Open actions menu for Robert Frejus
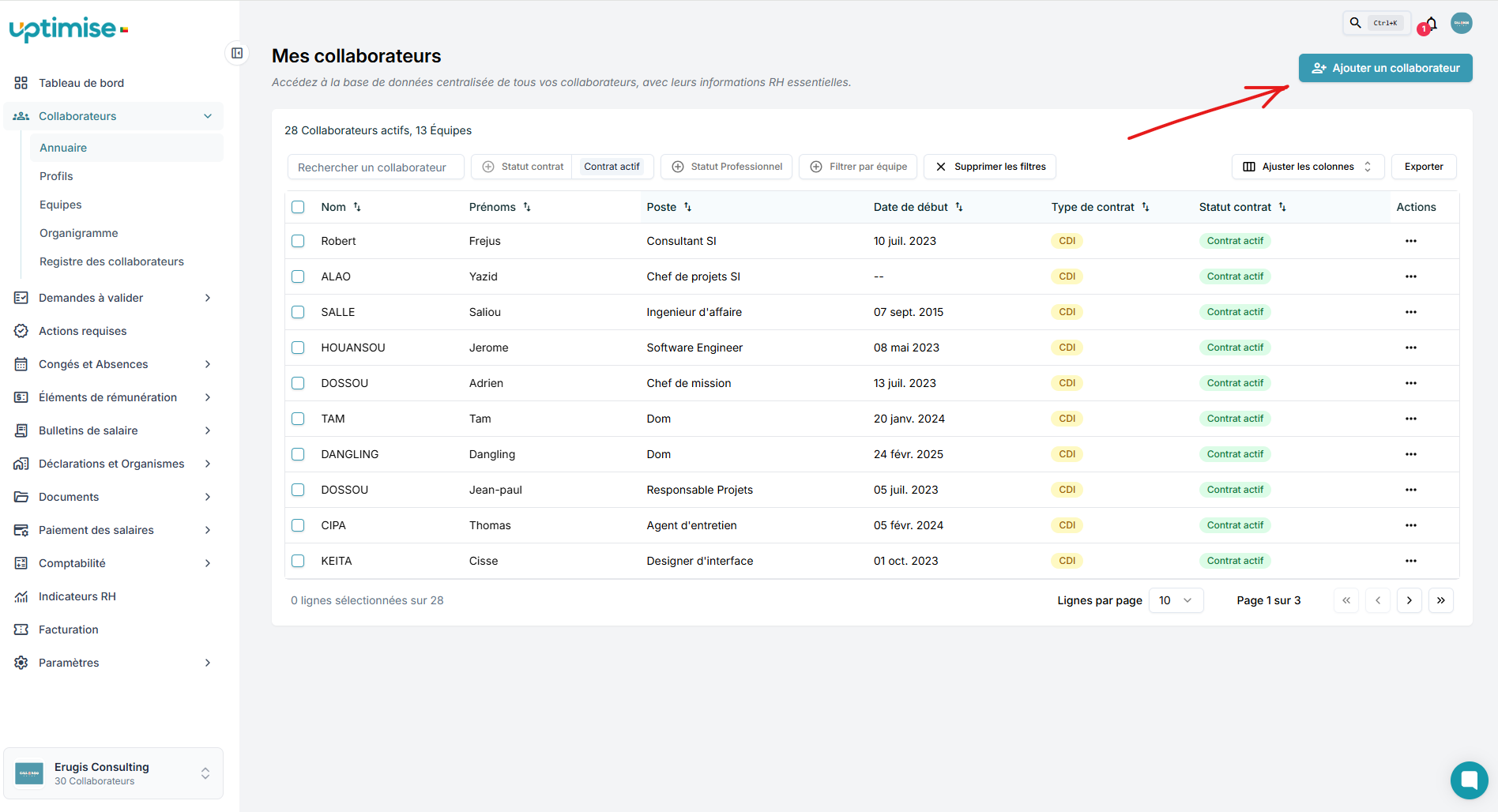Screen dimensions: 1498x812 tap(1411, 241)
